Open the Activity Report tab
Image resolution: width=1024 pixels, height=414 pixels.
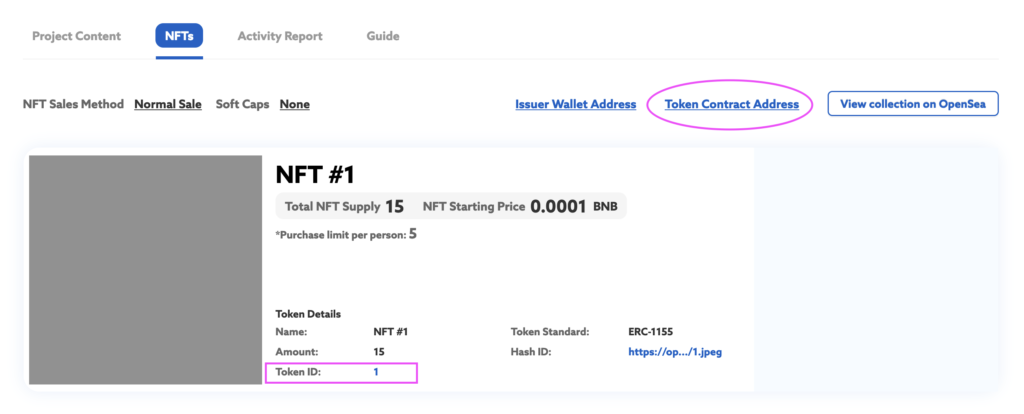point(280,36)
